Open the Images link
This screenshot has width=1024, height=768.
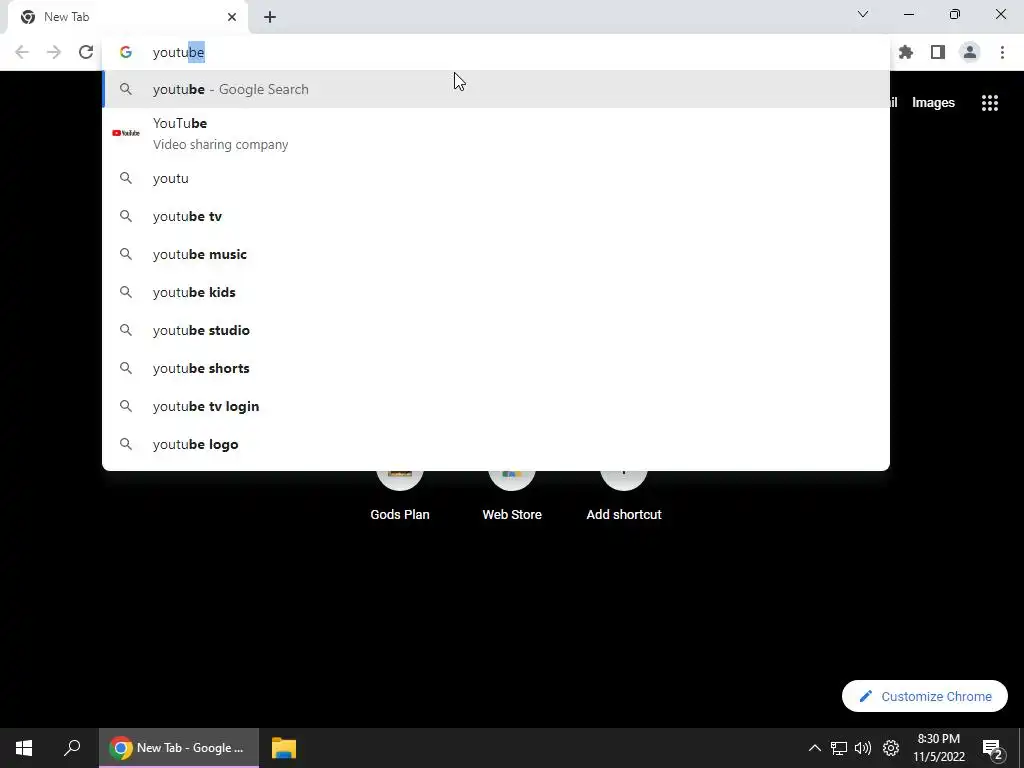pos(933,103)
